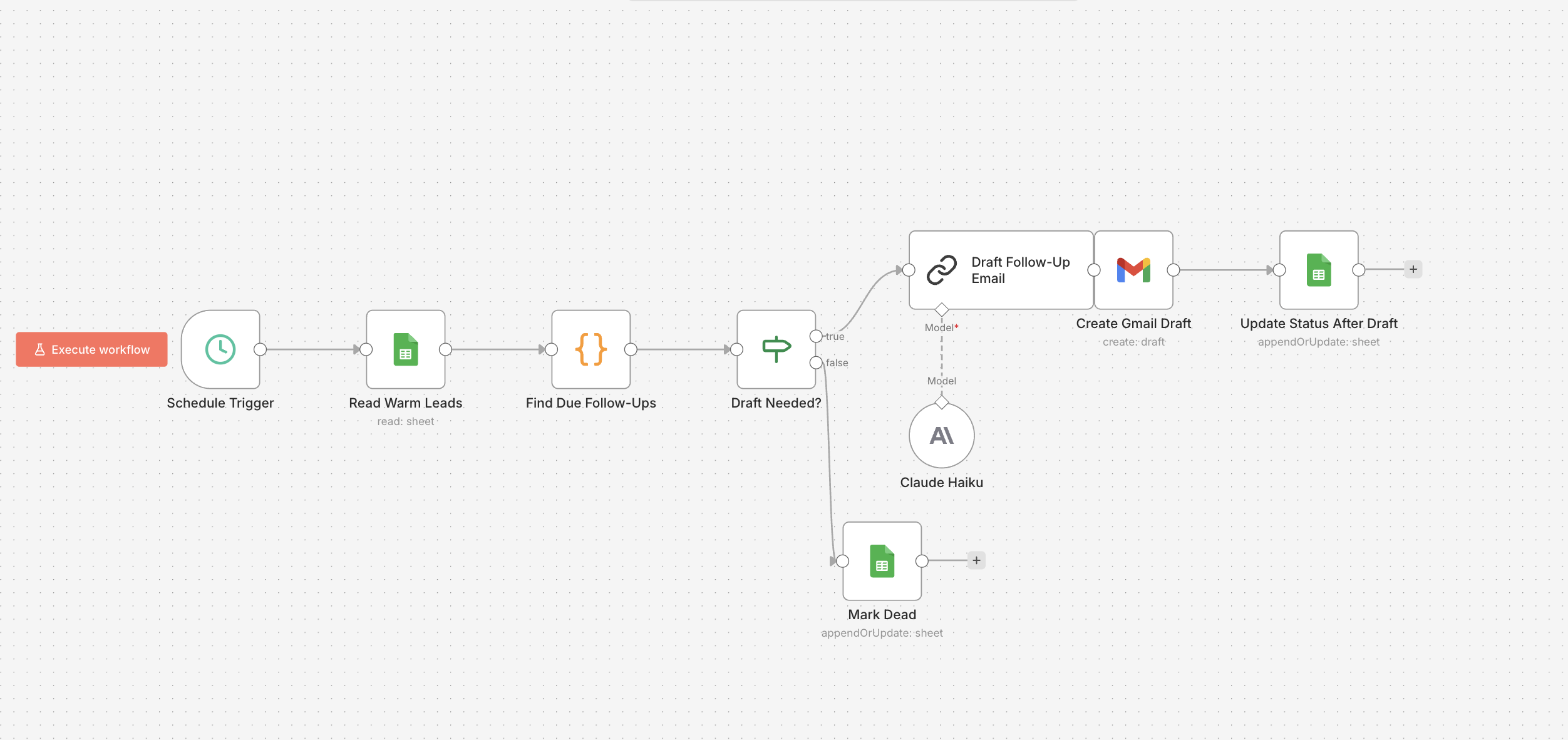Select the true output of Draft Needed?
1568x740 pixels.
[816, 336]
